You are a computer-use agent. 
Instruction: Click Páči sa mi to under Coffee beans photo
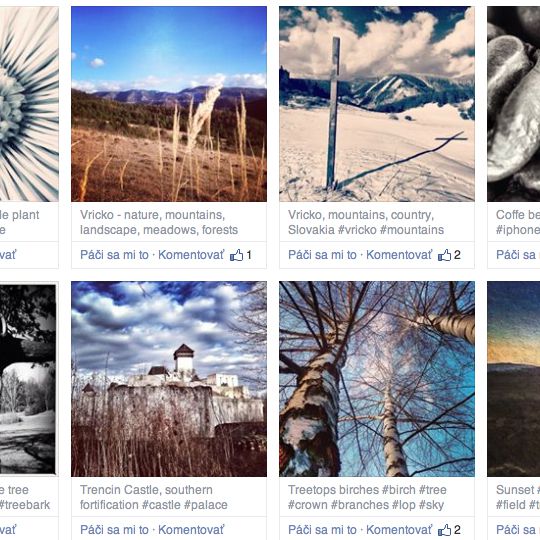point(518,255)
